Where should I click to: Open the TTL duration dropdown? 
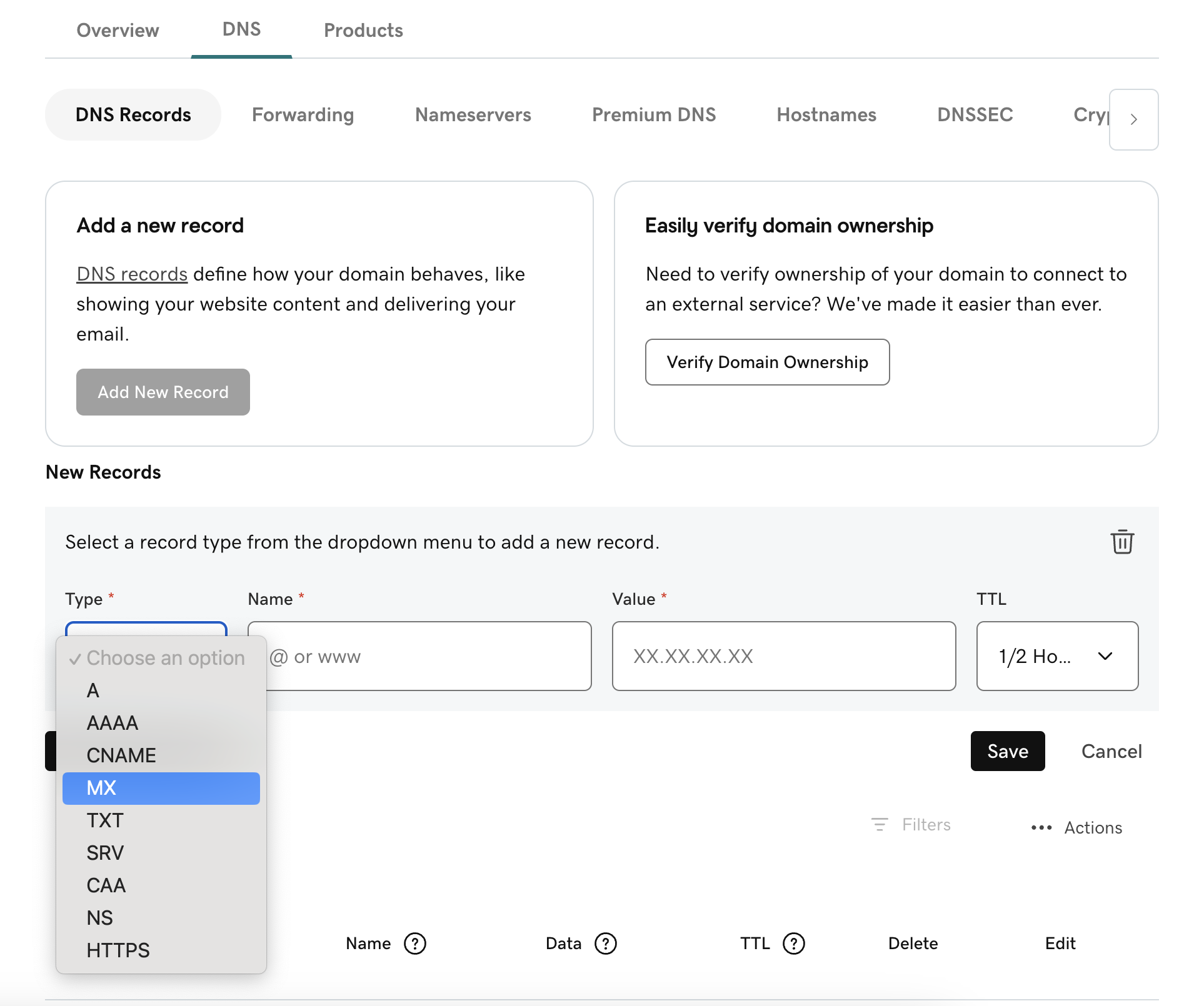(x=1056, y=657)
